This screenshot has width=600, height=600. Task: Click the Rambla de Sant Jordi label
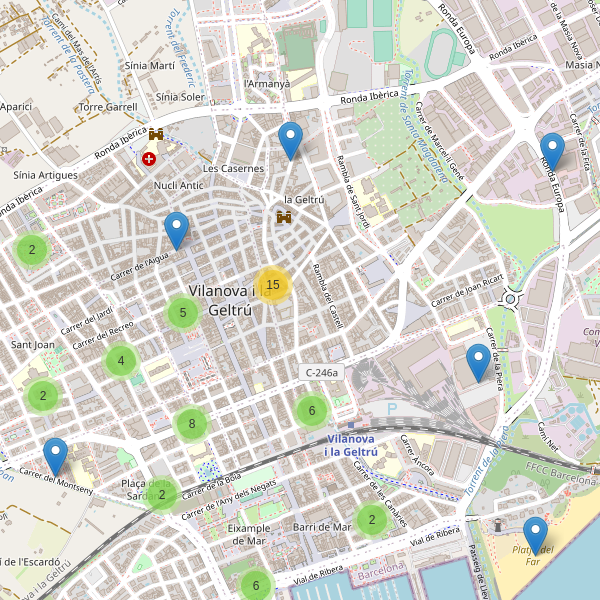353,192
